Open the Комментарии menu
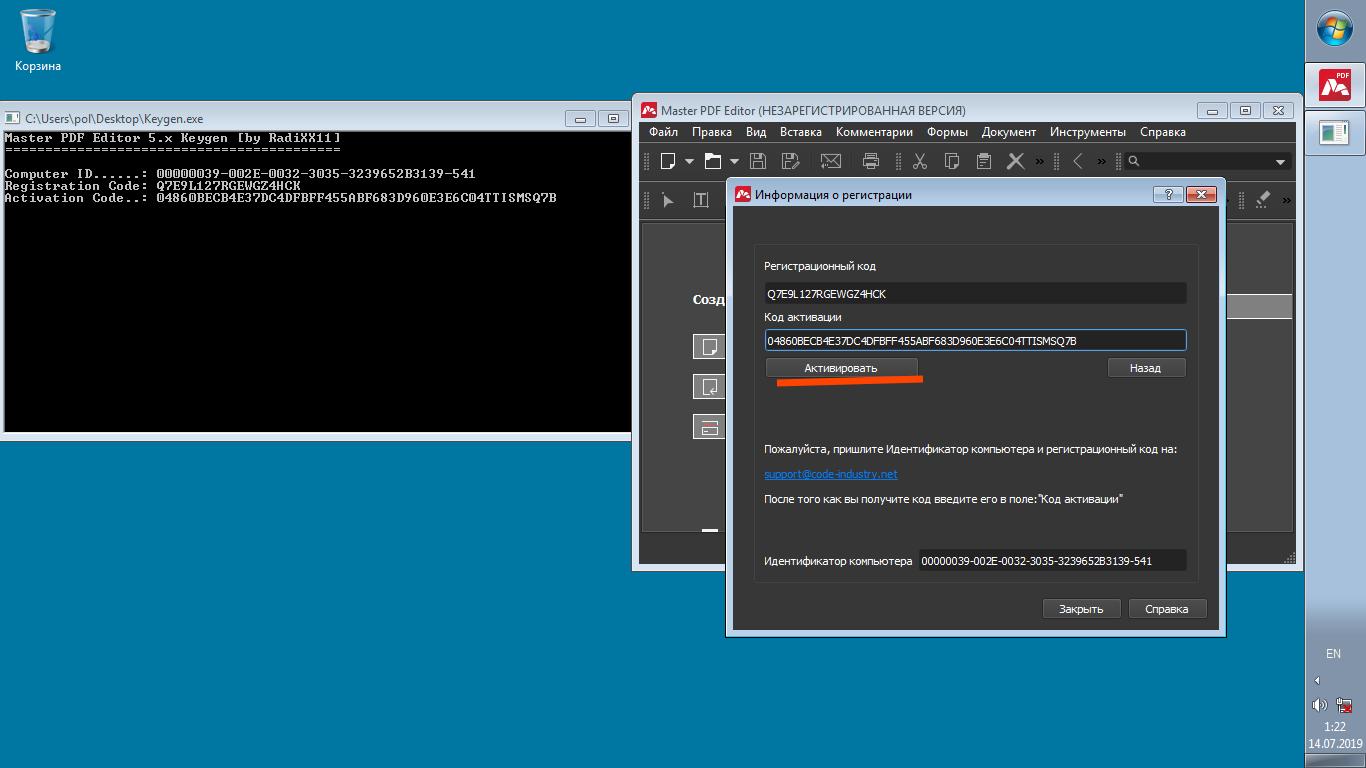Viewport: 1366px width, 768px height. click(874, 132)
